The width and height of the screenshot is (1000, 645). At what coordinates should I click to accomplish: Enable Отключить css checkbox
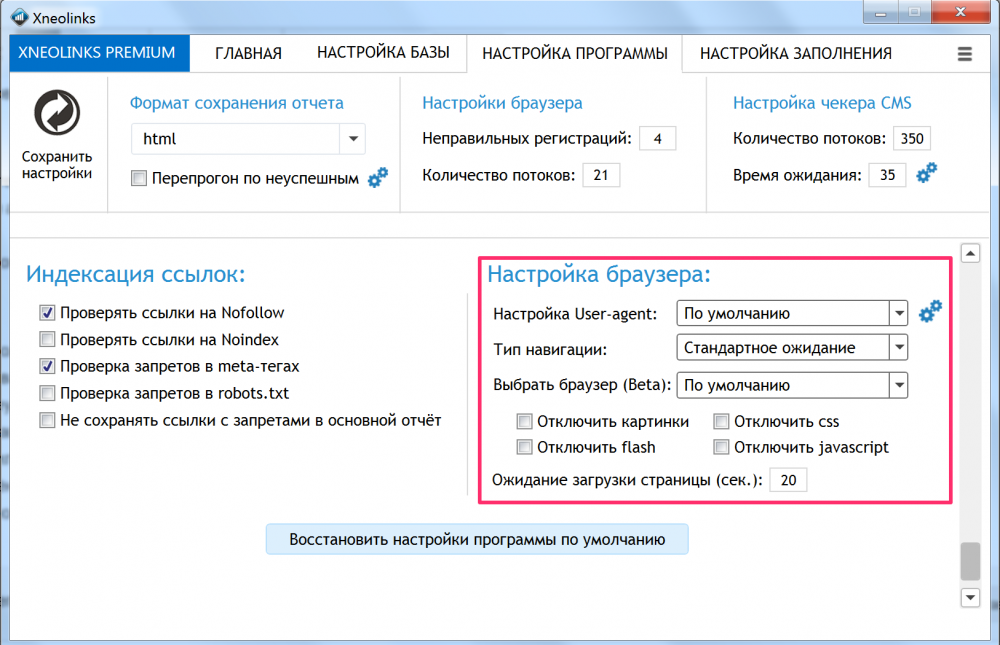coord(721,421)
